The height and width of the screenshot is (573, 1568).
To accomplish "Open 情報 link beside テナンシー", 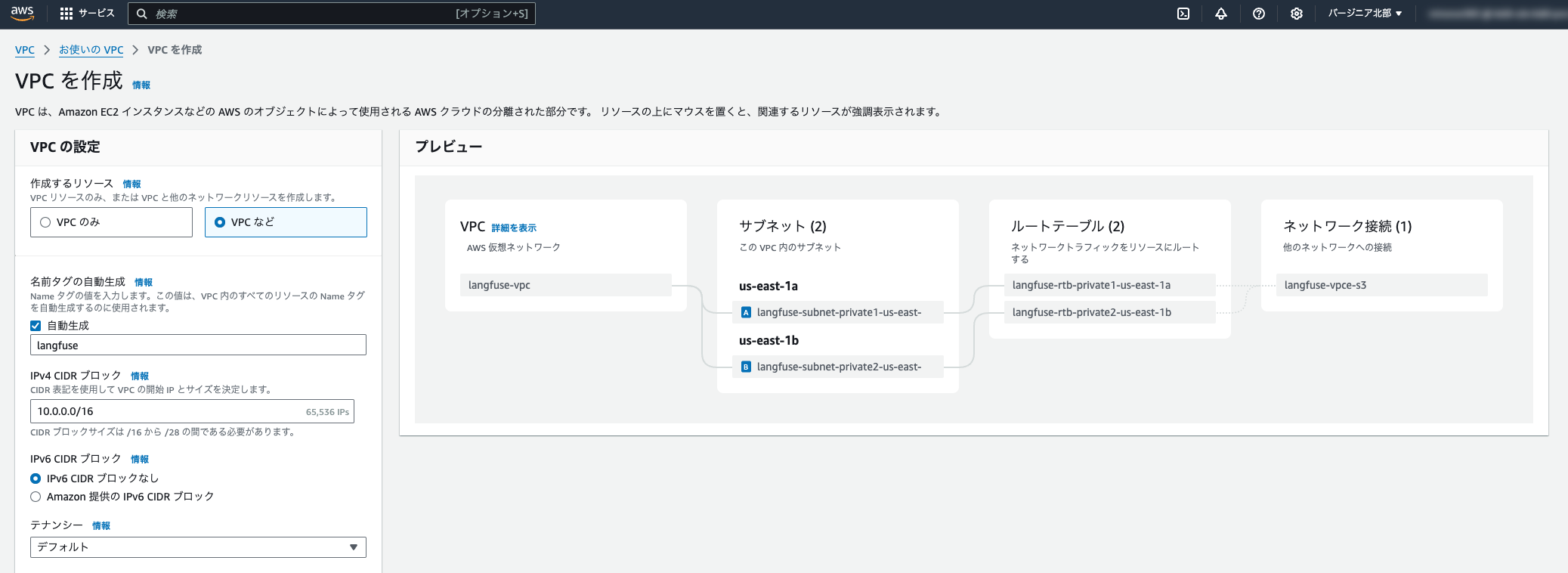I will pos(101,525).
